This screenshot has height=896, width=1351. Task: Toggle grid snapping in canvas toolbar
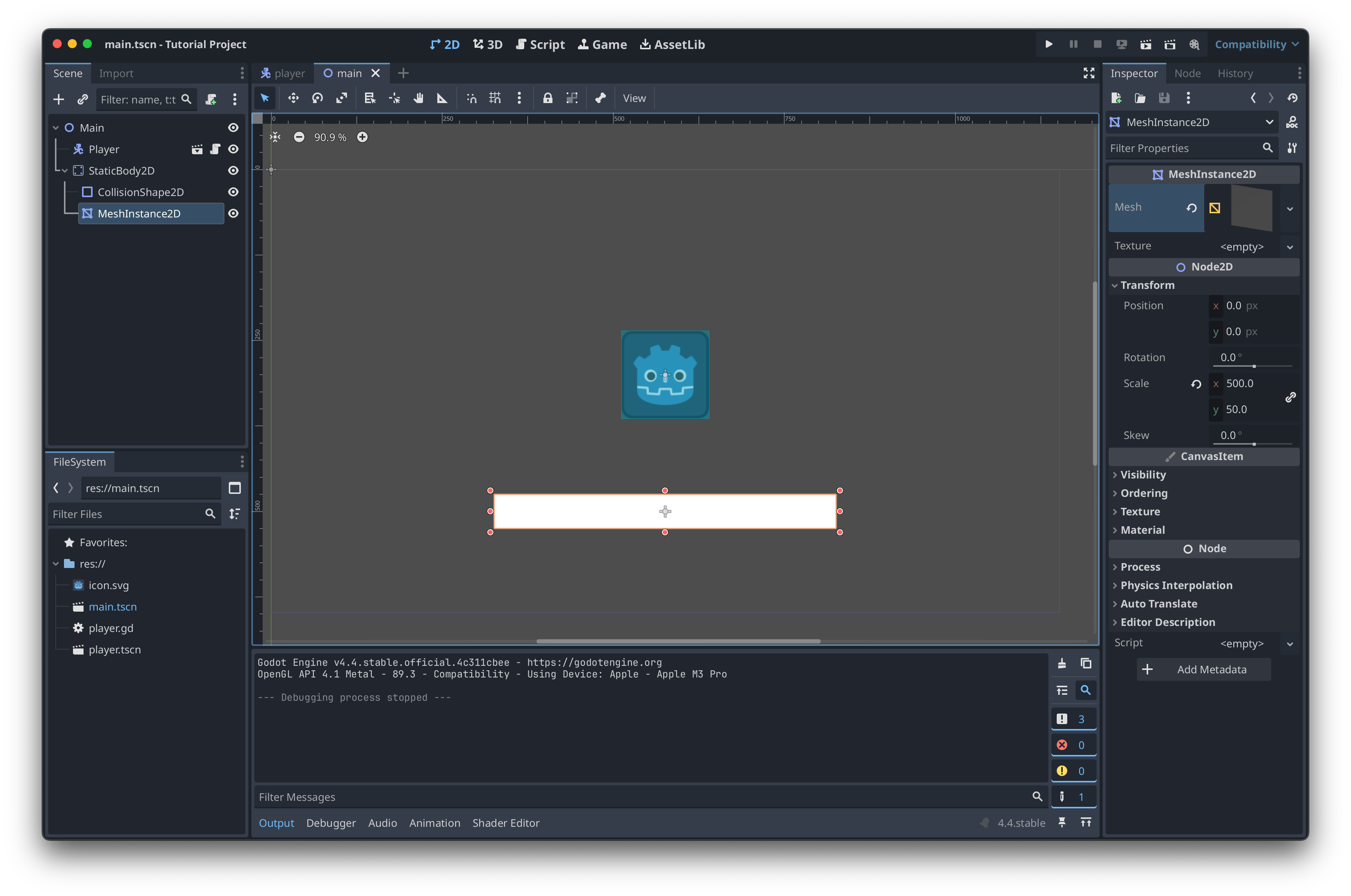[x=495, y=98]
